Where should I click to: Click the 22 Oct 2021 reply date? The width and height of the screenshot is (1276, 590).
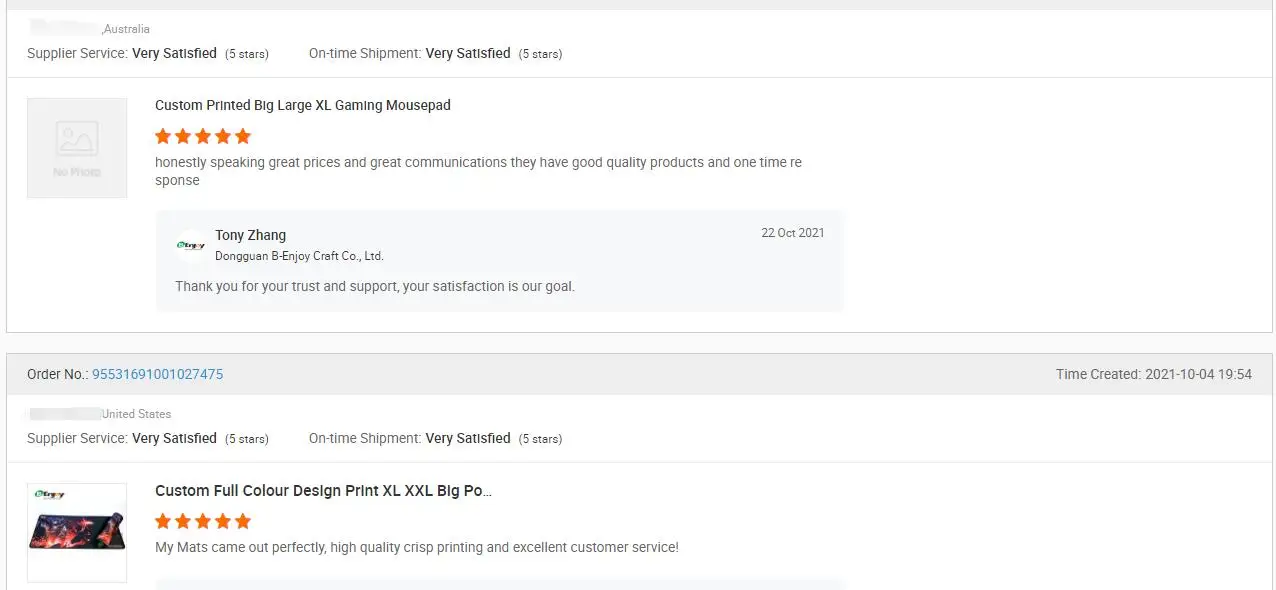point(793,233)
